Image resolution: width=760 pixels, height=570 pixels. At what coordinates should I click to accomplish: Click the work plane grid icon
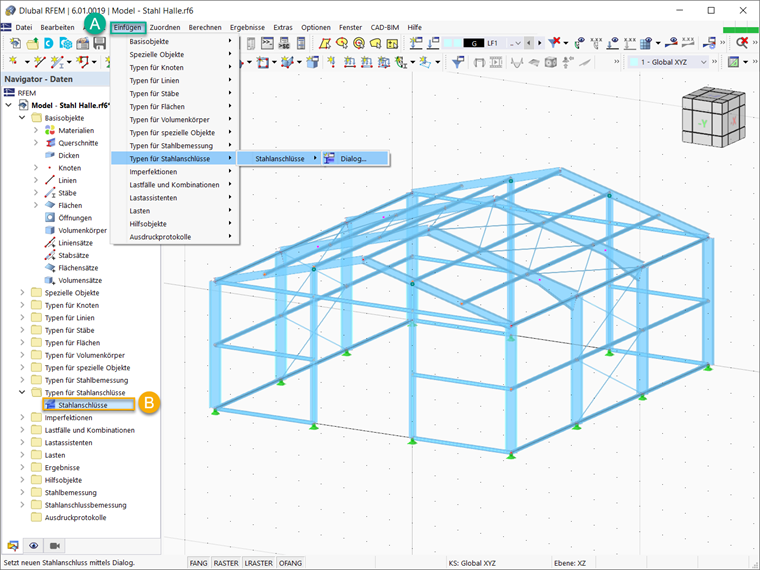[x=733, y=62]
